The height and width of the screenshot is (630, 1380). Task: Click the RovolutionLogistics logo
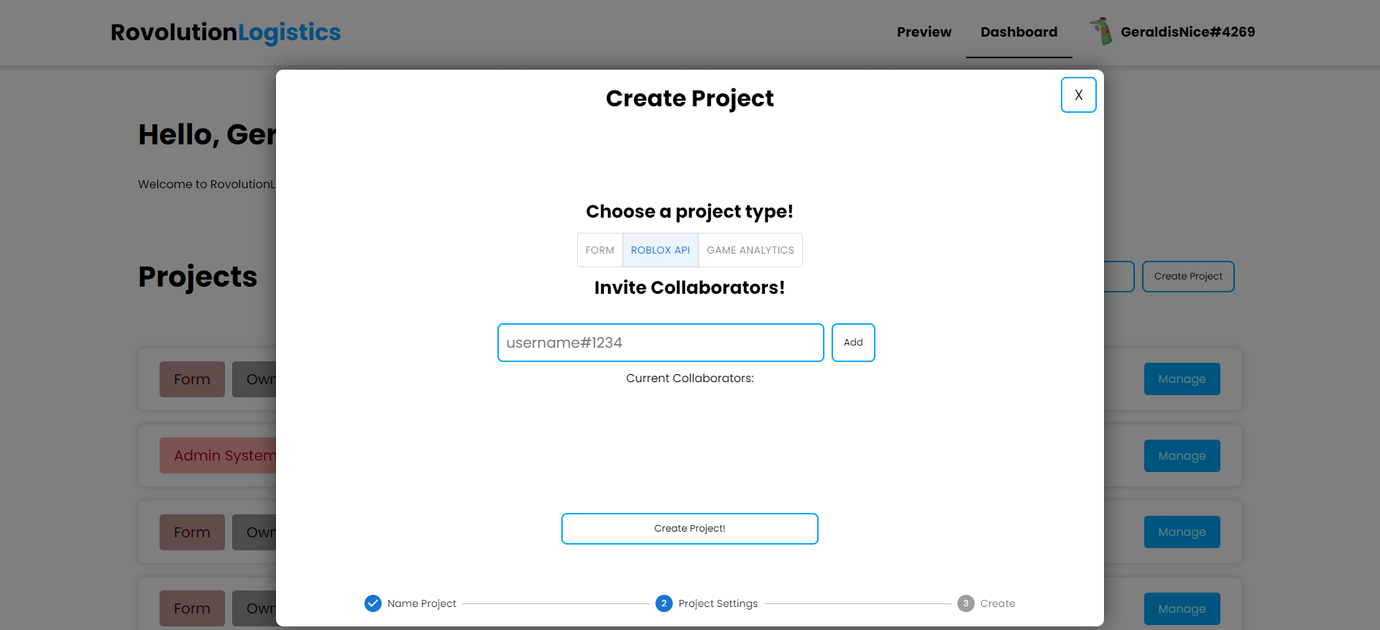pos(224,32)
